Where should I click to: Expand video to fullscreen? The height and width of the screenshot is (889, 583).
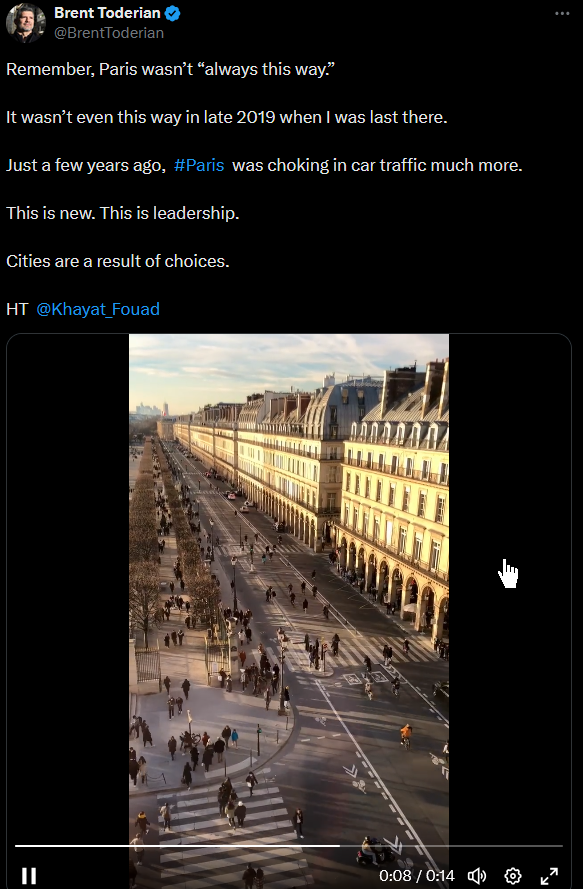pyautogui.click(x=548, y=875)
